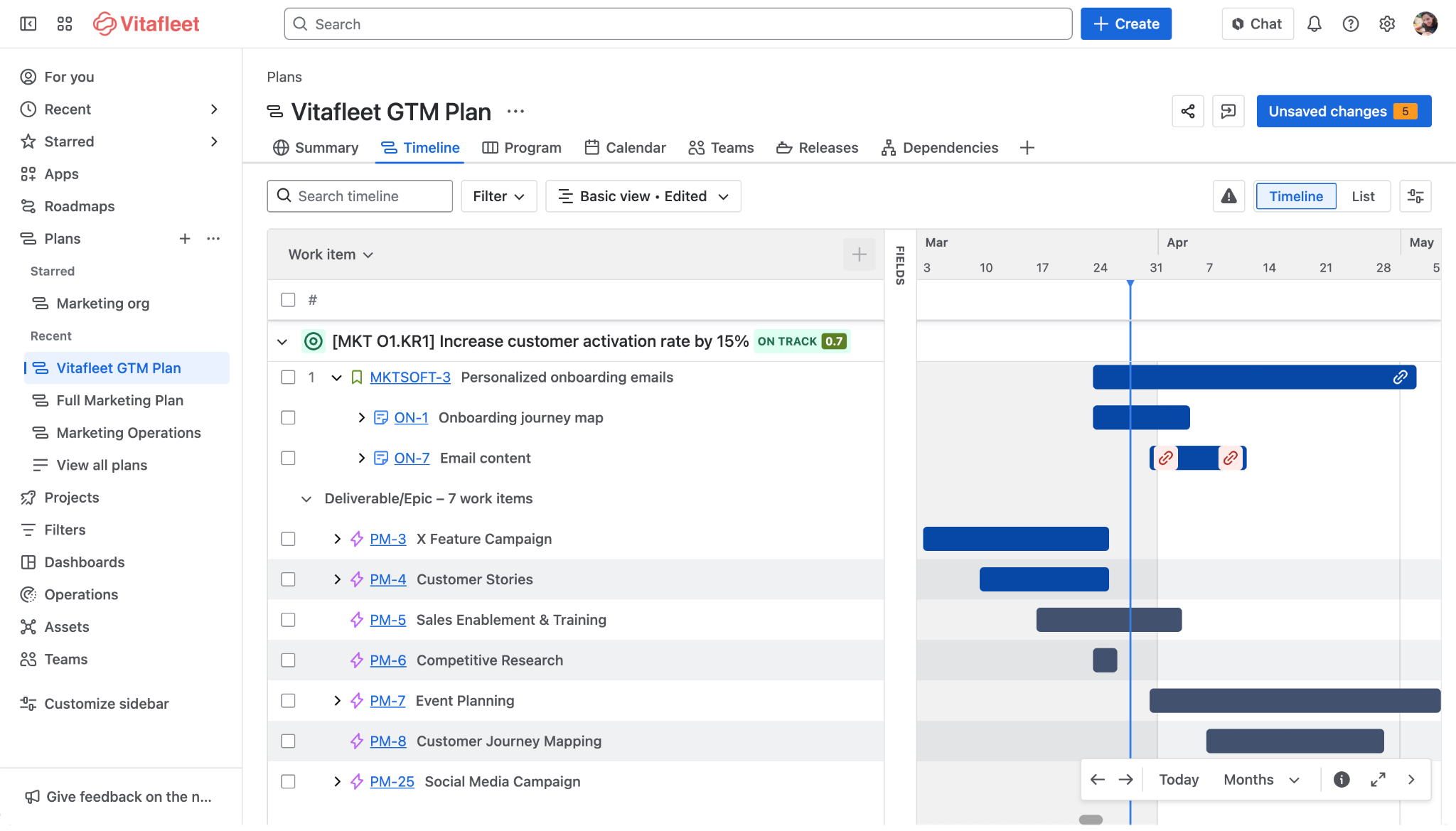The image size is (1456, 831).
Task: Open the Basic view Edited dropdown
Action: coord(643,196)
